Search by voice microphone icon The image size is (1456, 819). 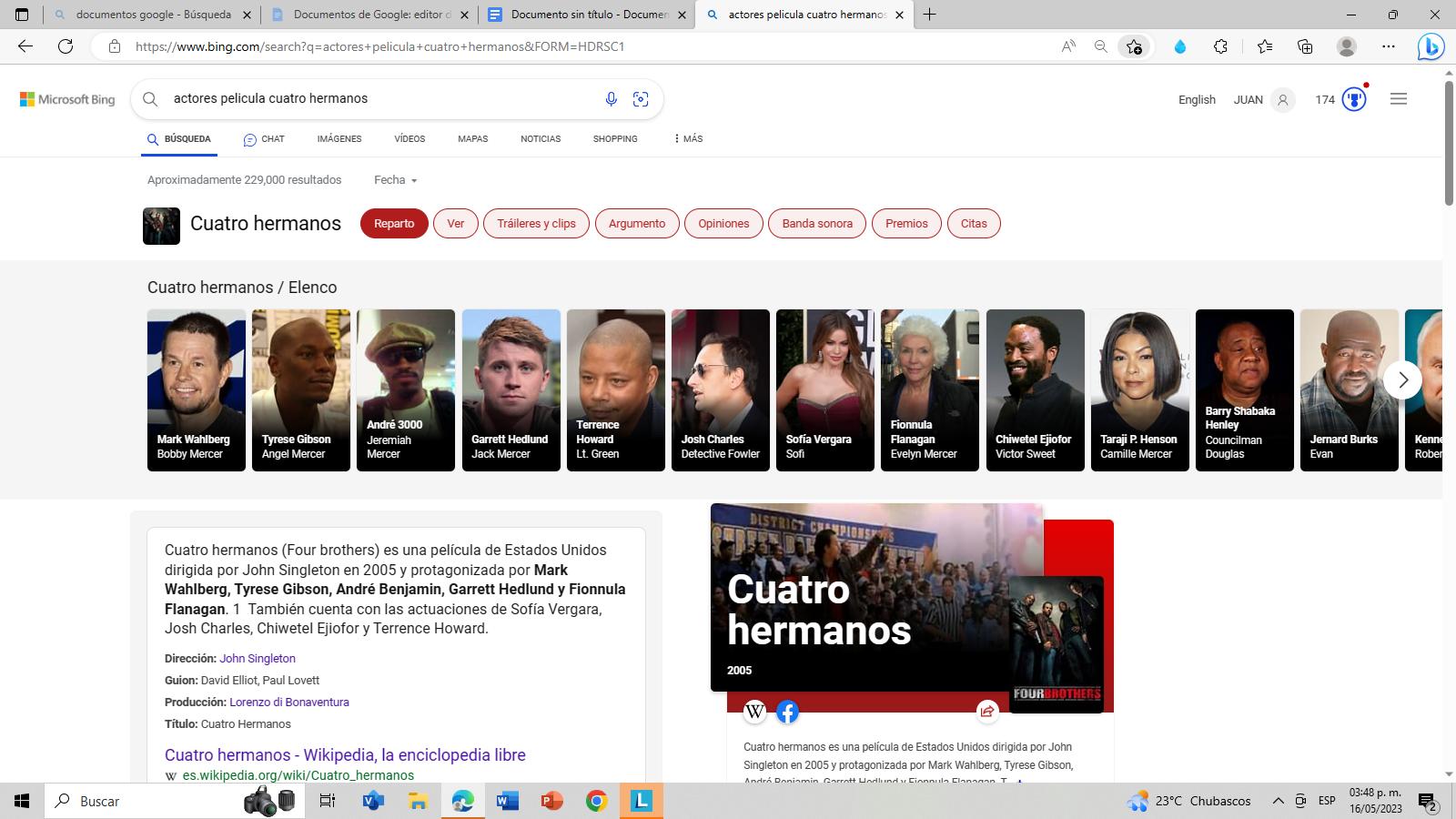tap(612, 99)
